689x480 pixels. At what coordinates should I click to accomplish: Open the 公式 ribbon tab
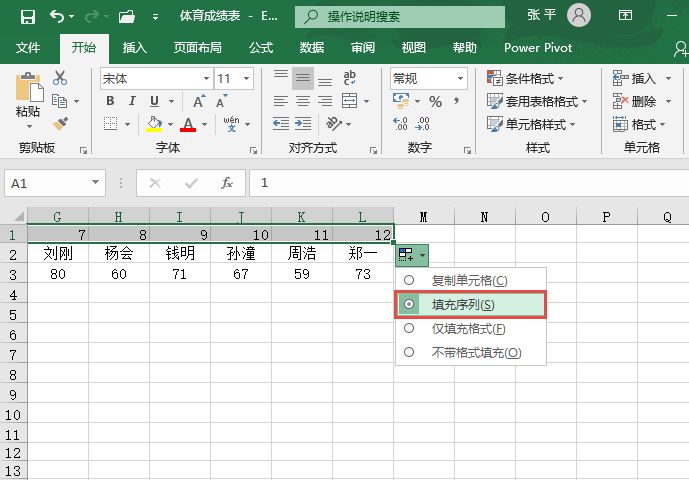coord(260,47)
